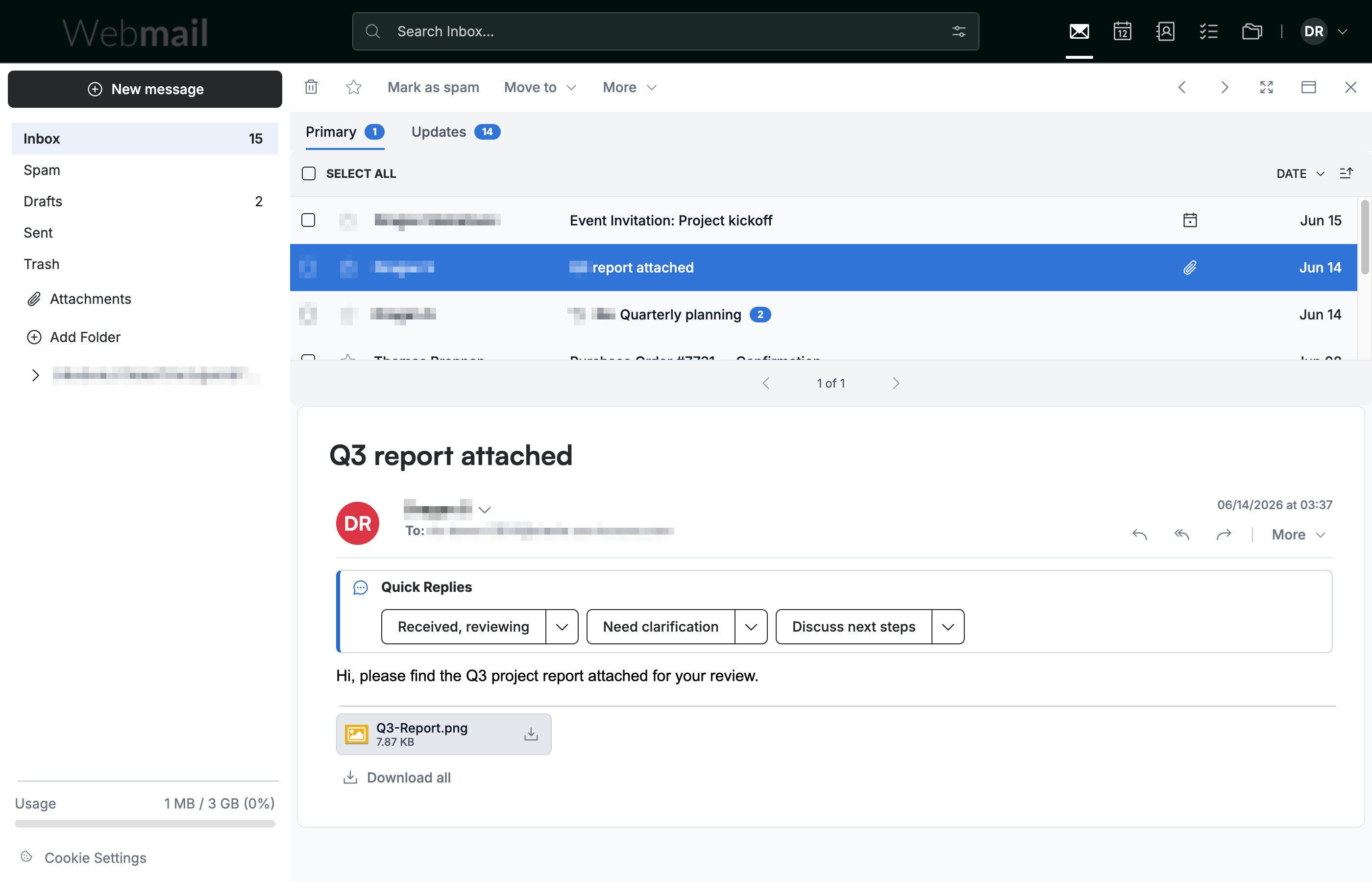Click Download all attachments
The width and height of the screenshot is (1372, 882).
[x=397, y=777]
